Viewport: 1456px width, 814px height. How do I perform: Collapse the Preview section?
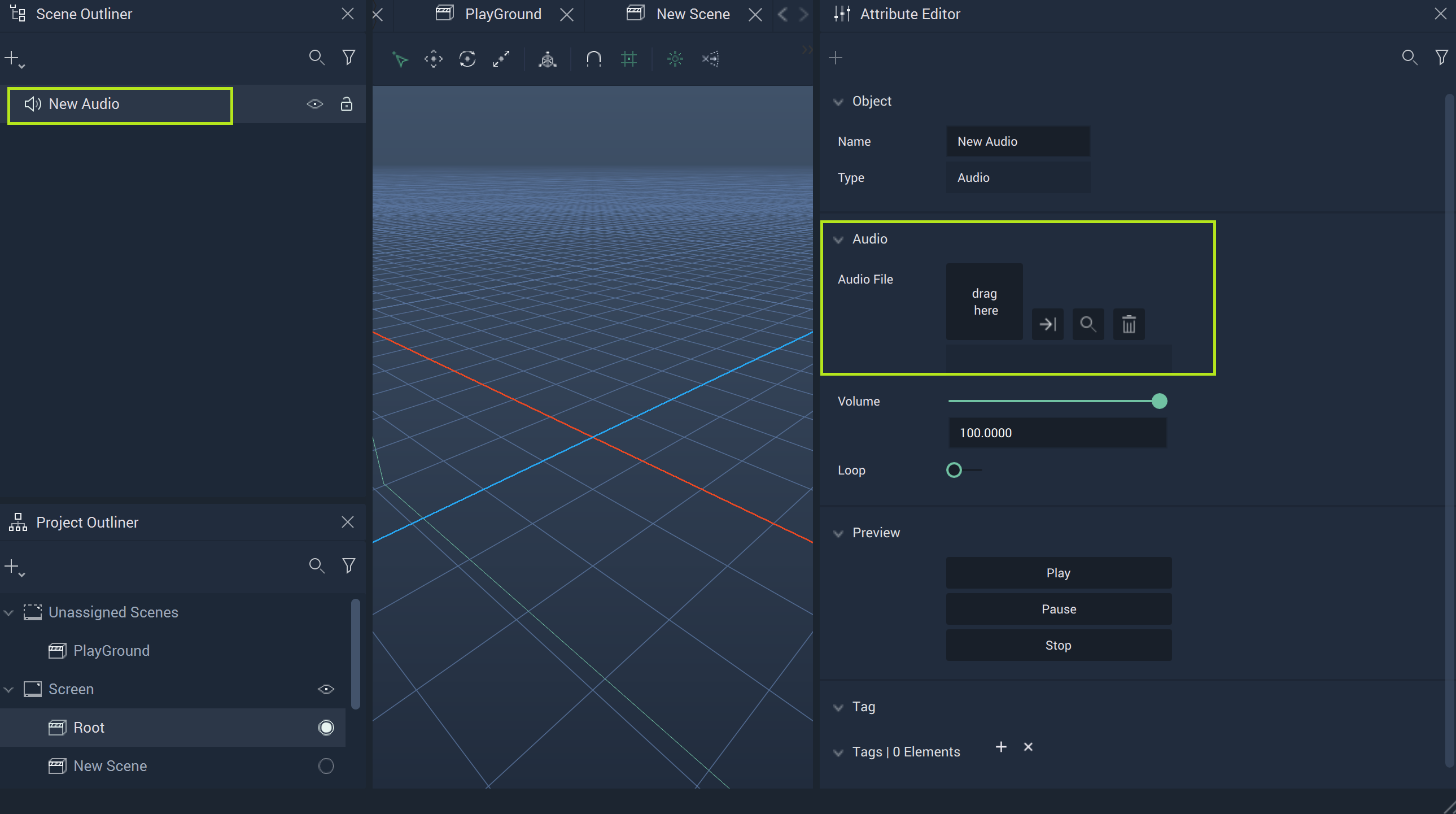point(838,533)
